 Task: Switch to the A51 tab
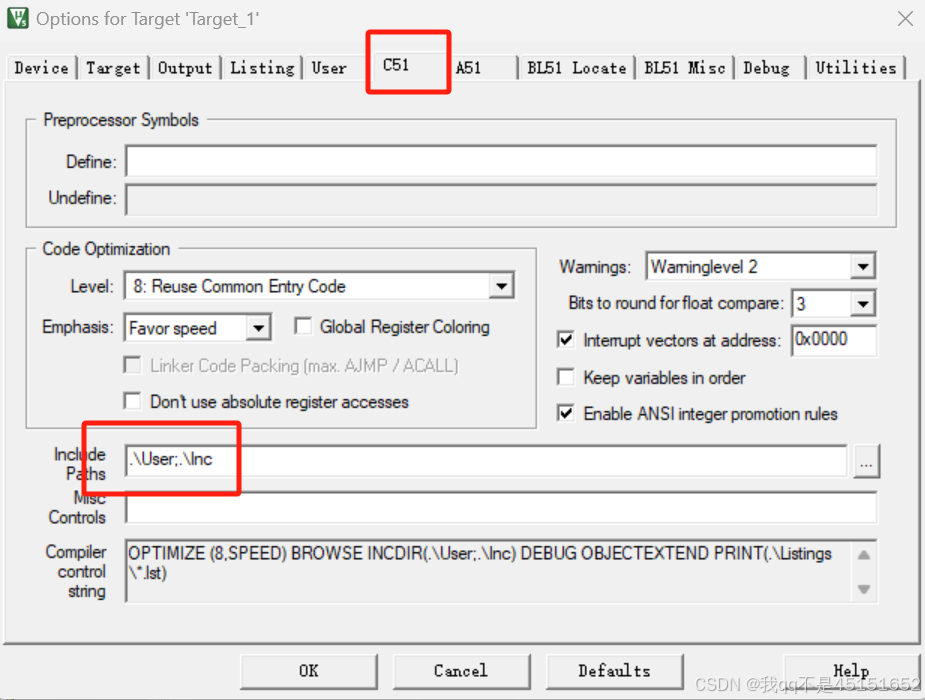pyautogui.click(x=468, y=68)
